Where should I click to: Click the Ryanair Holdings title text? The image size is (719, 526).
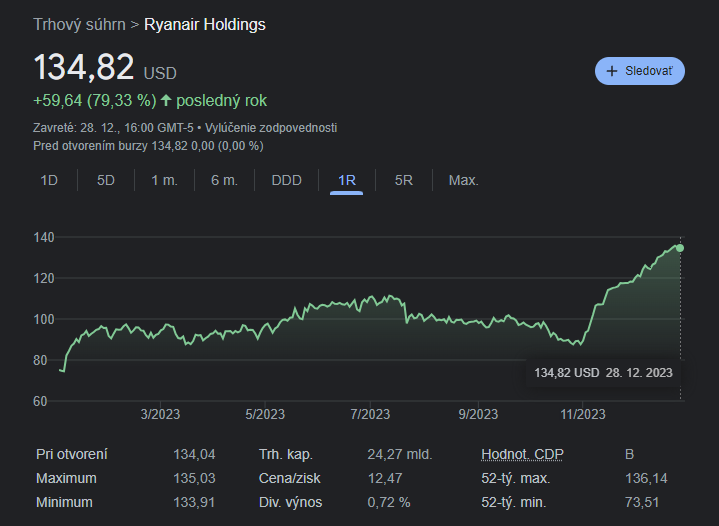205,25
